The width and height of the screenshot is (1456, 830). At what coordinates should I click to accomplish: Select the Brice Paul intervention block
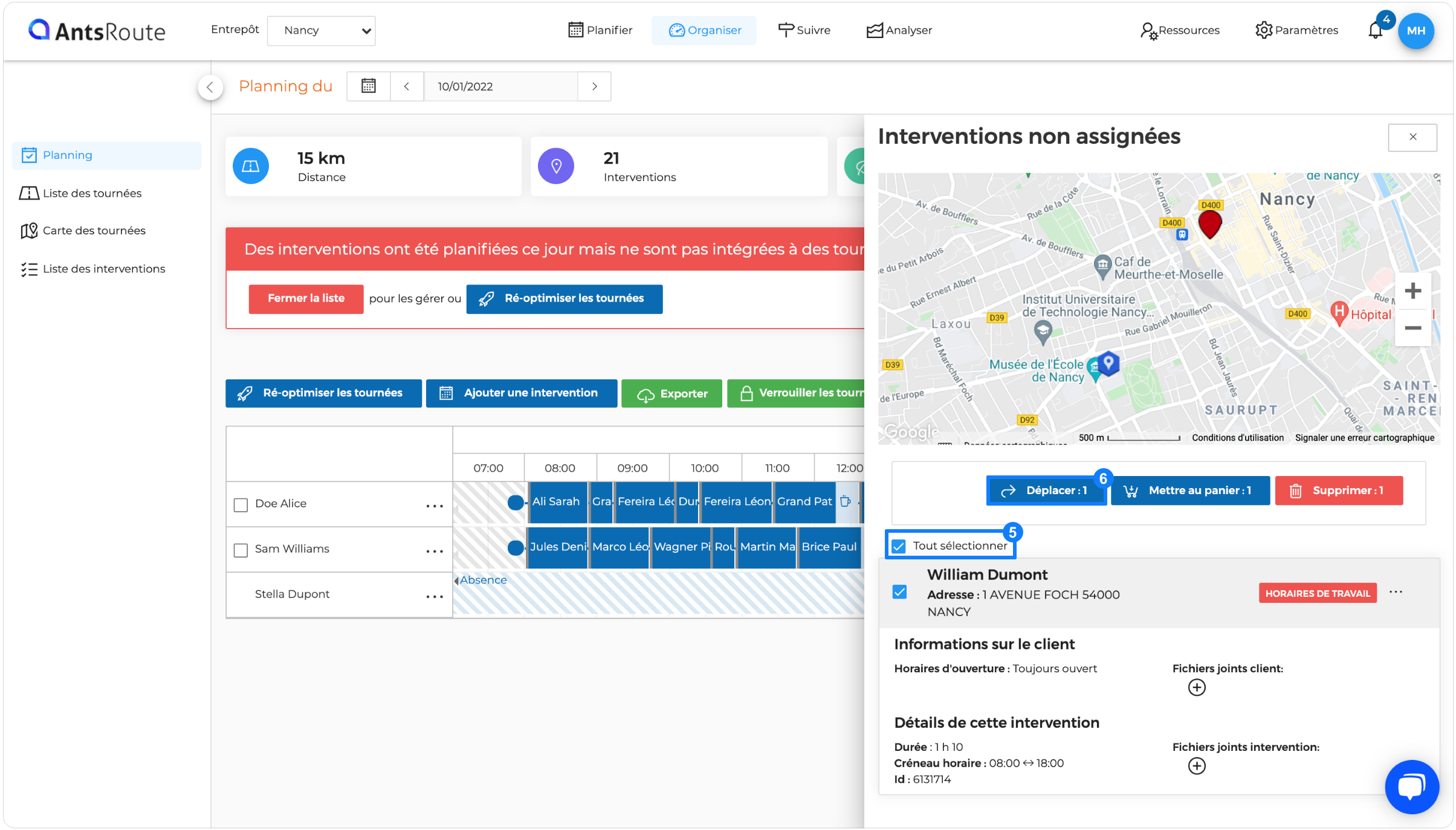click(x=829, y=547)
